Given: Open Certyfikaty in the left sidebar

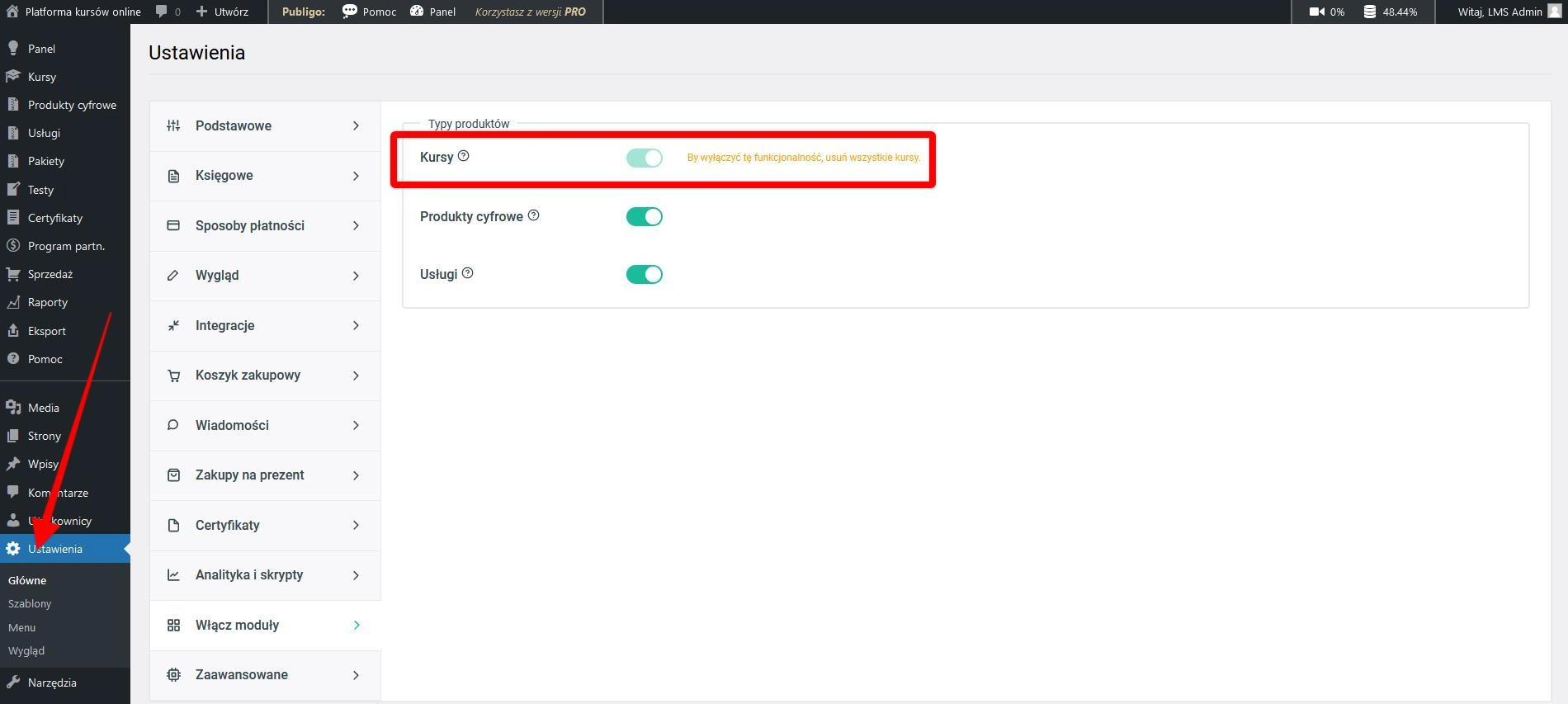Looking at the screenshot, I should click(x=65, y=218).
